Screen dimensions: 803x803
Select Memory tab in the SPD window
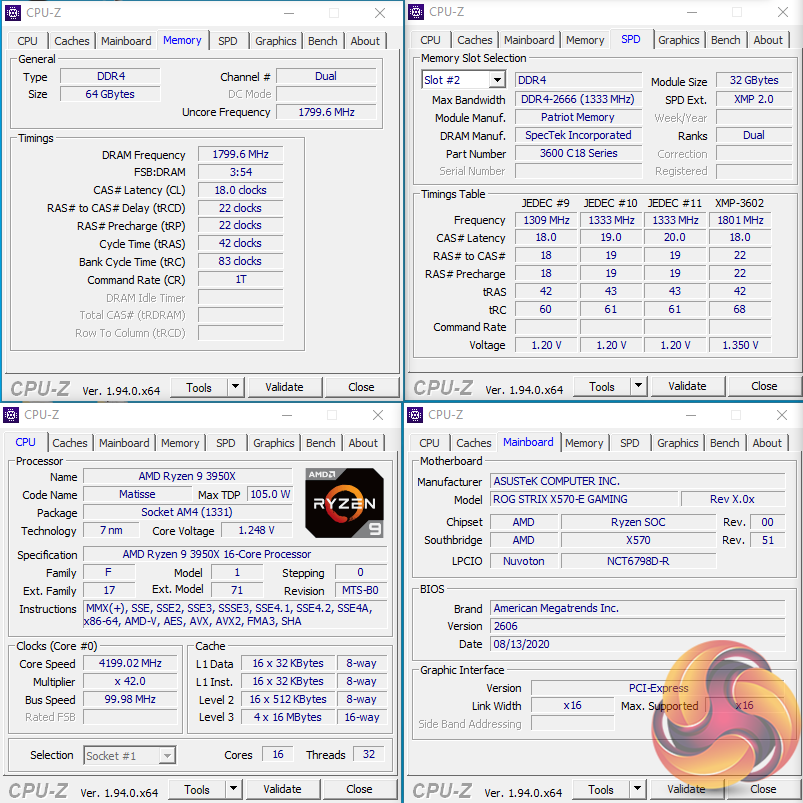coord(585,40)
